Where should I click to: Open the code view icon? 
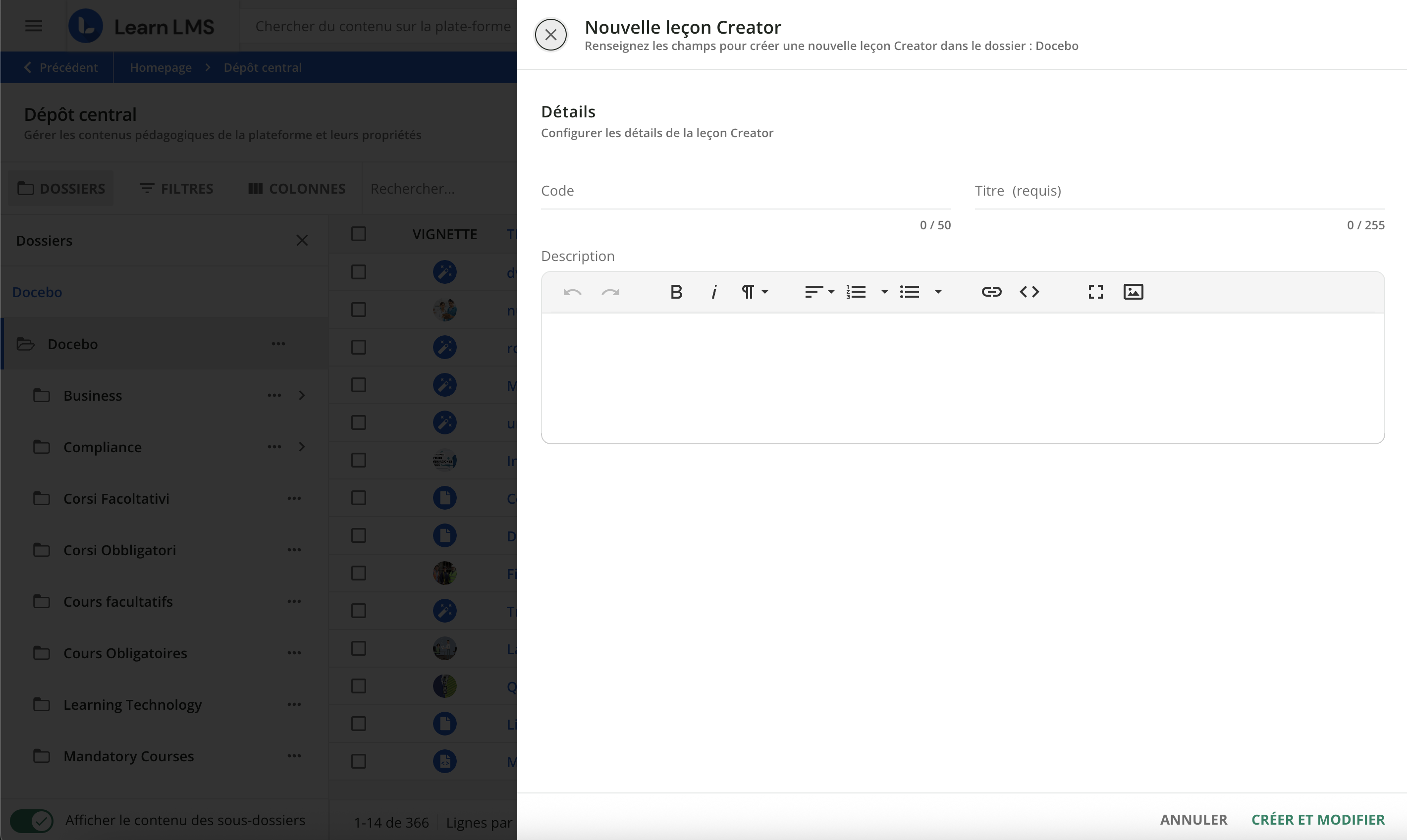point(1029,292)
